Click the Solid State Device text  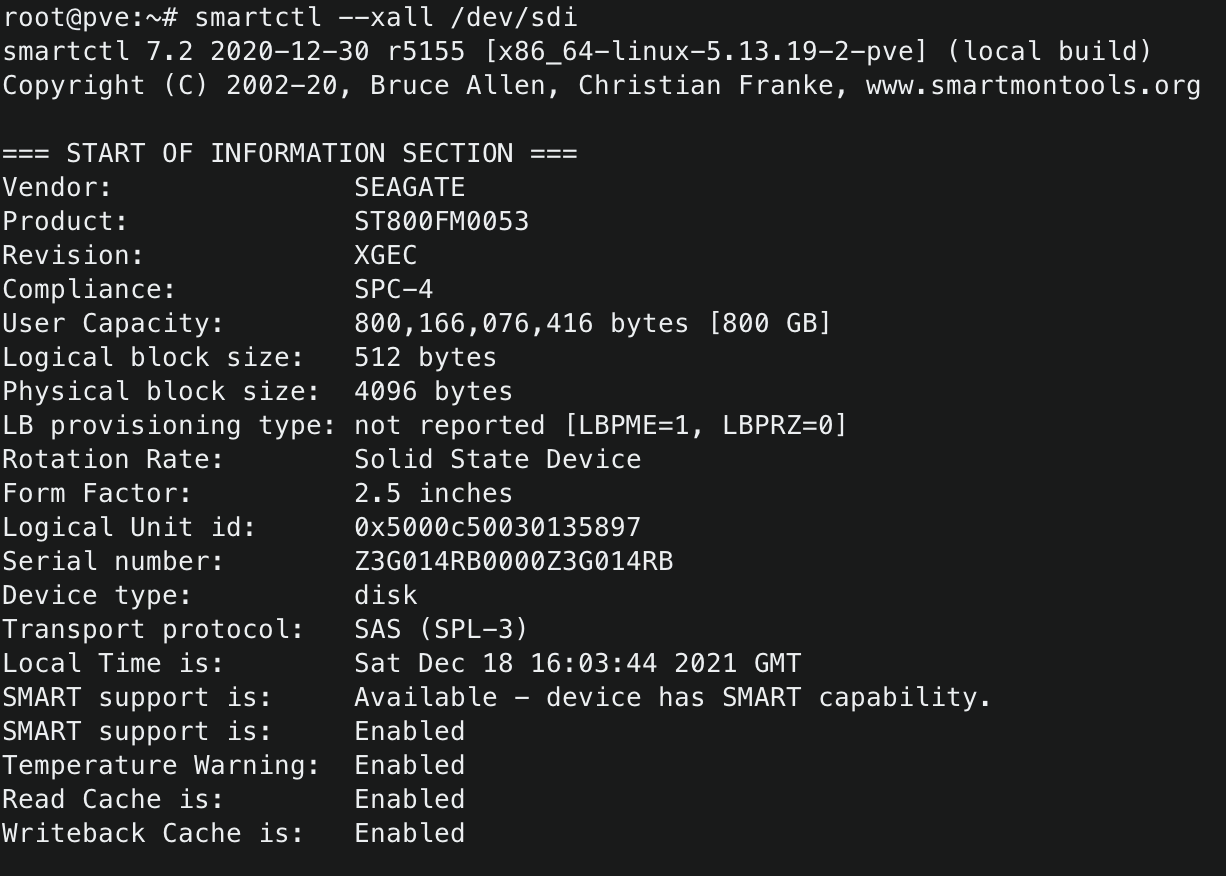point(497,460)
